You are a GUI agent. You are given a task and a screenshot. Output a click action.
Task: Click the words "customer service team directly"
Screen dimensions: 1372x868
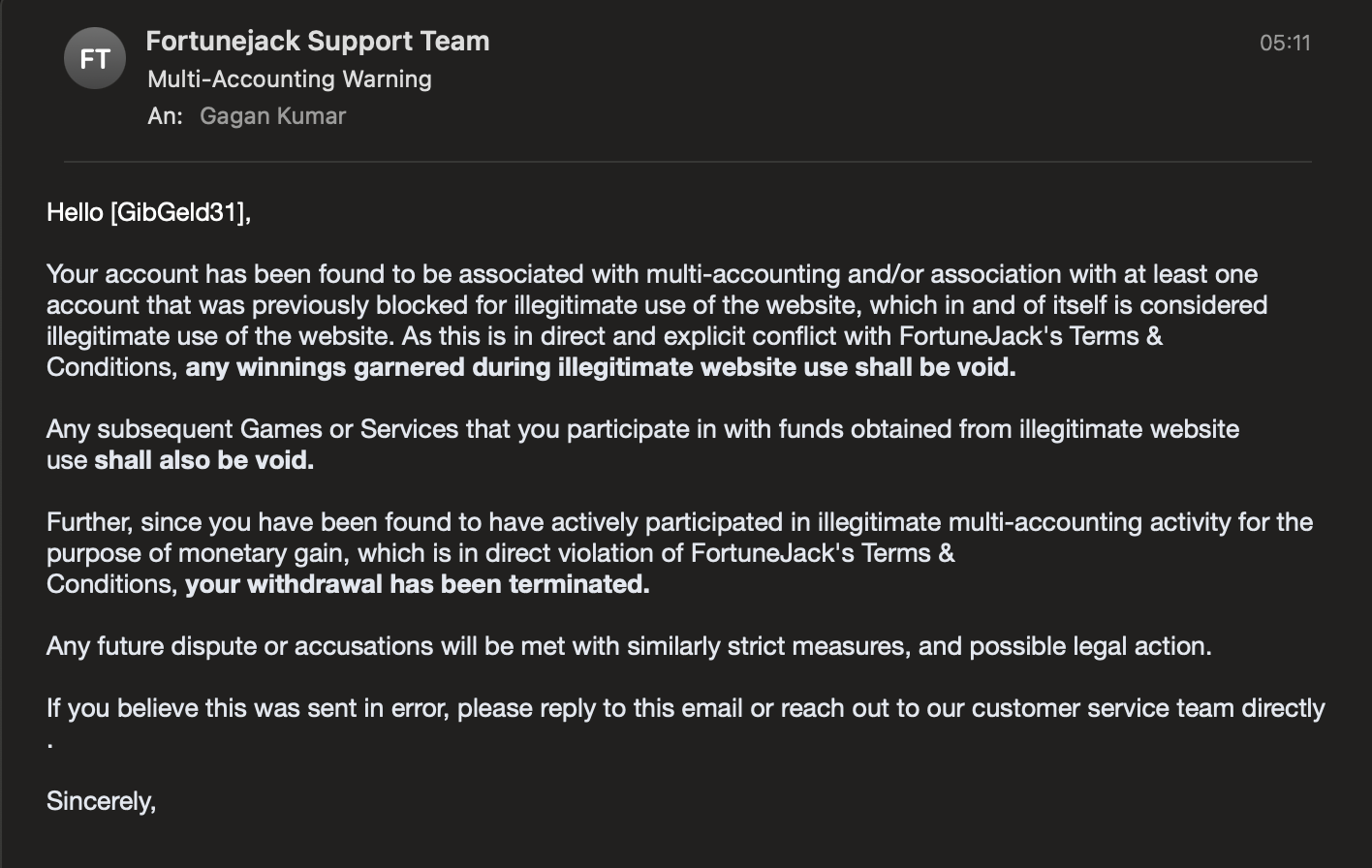tap(1148, 708)
